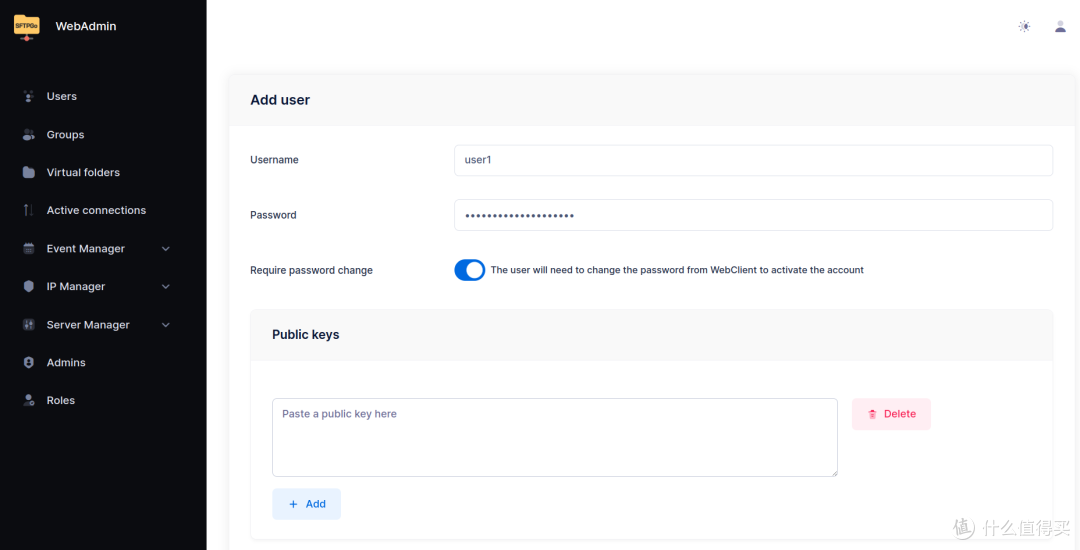This screenshot has height=550, width=1080.
Task: Click the Public keys section heading
Action: (306, 335)
